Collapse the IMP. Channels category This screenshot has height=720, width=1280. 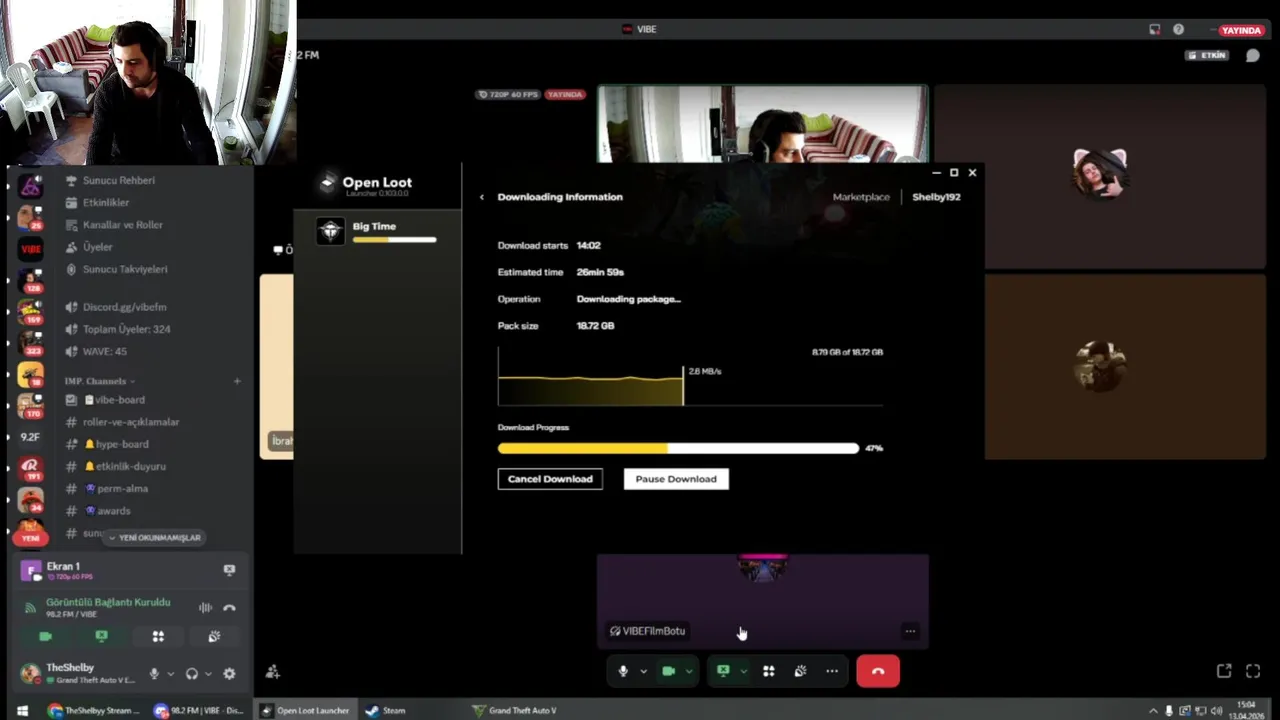point(99,381)
